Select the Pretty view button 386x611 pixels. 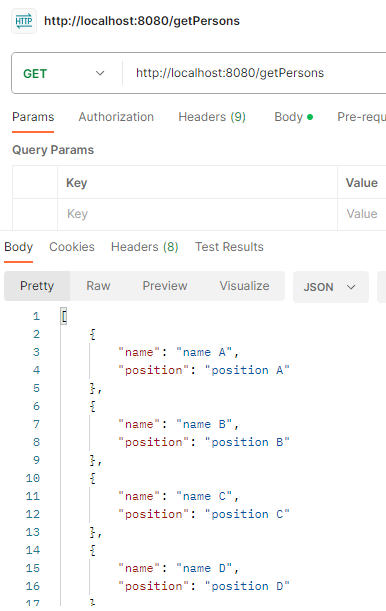pos(37,286)
